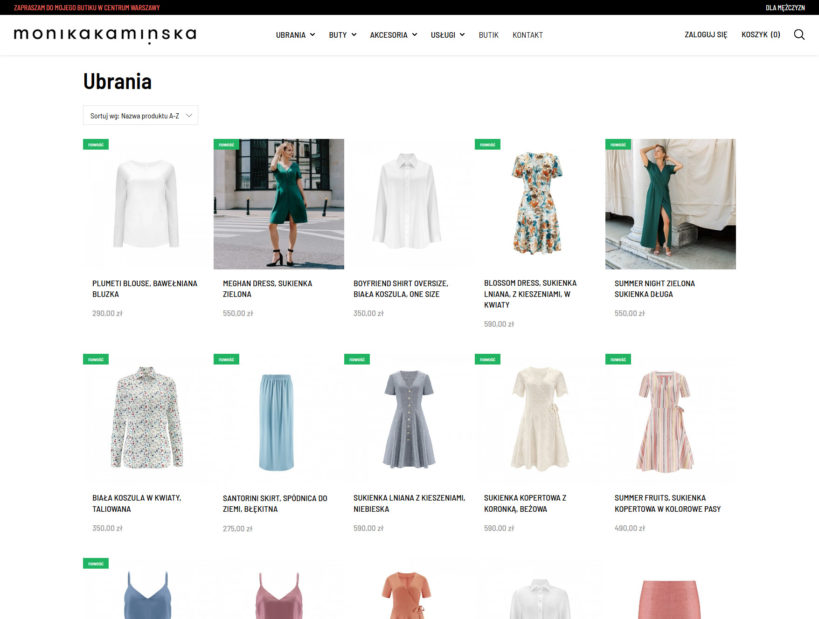Open Sukienka kopertowa z koronką title

tap(525, 503)
